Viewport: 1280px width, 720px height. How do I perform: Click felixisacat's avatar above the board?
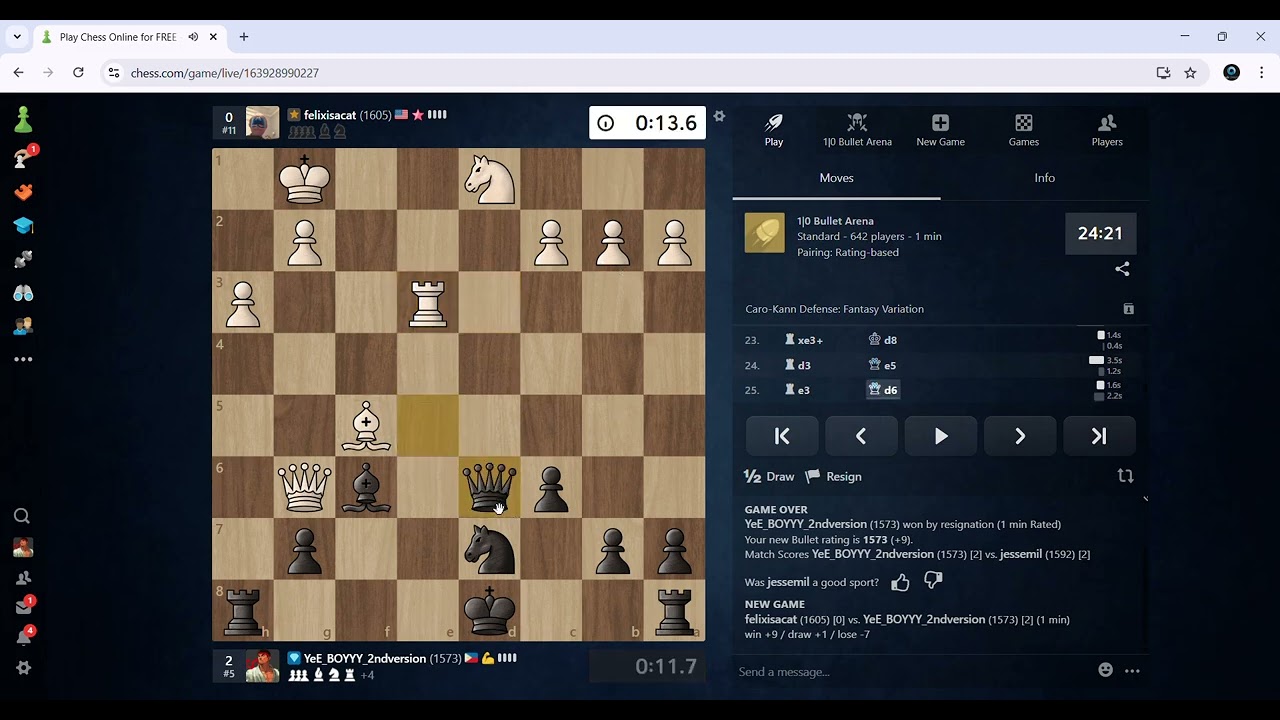click(262, 122)
